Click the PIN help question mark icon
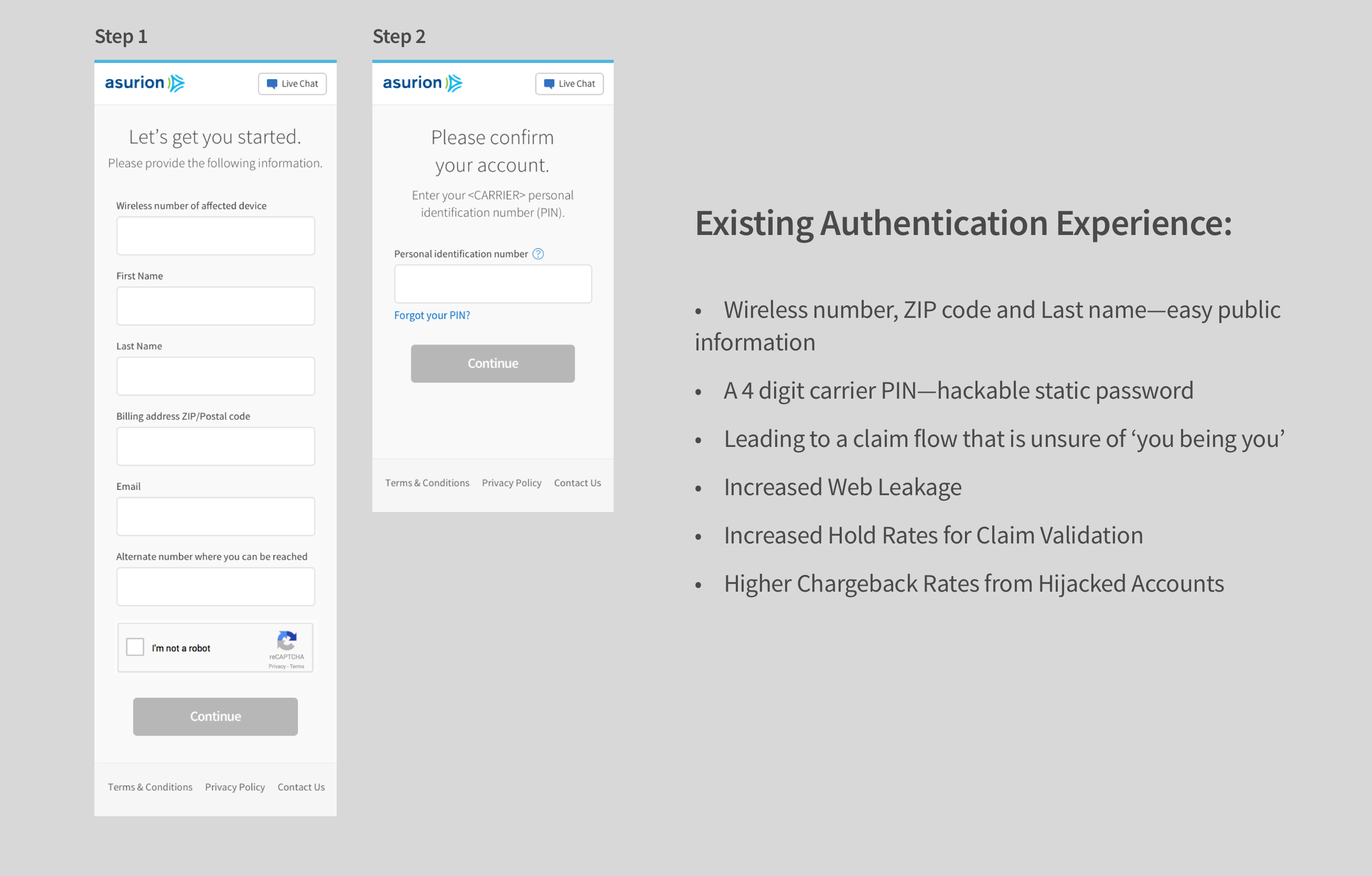Image resolution: width=1372 pixels, height=876 pixels. coord(539,254)
